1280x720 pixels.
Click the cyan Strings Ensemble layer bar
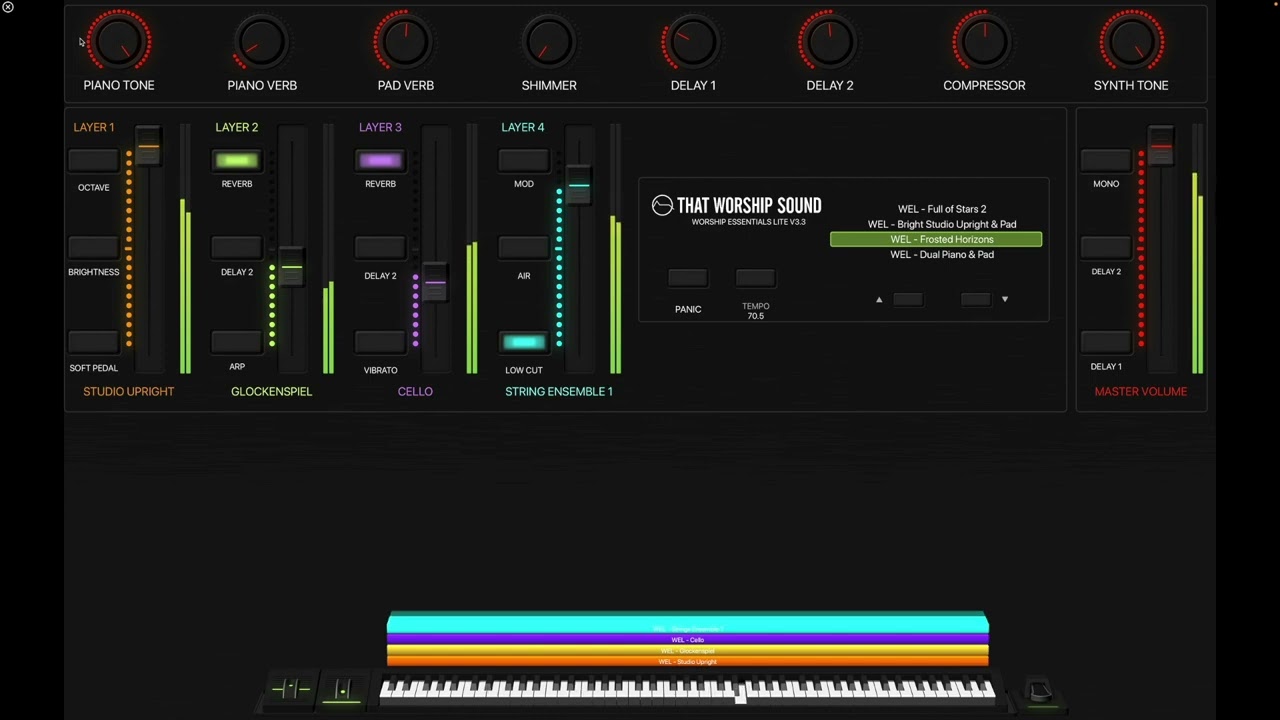click(688, 623)
